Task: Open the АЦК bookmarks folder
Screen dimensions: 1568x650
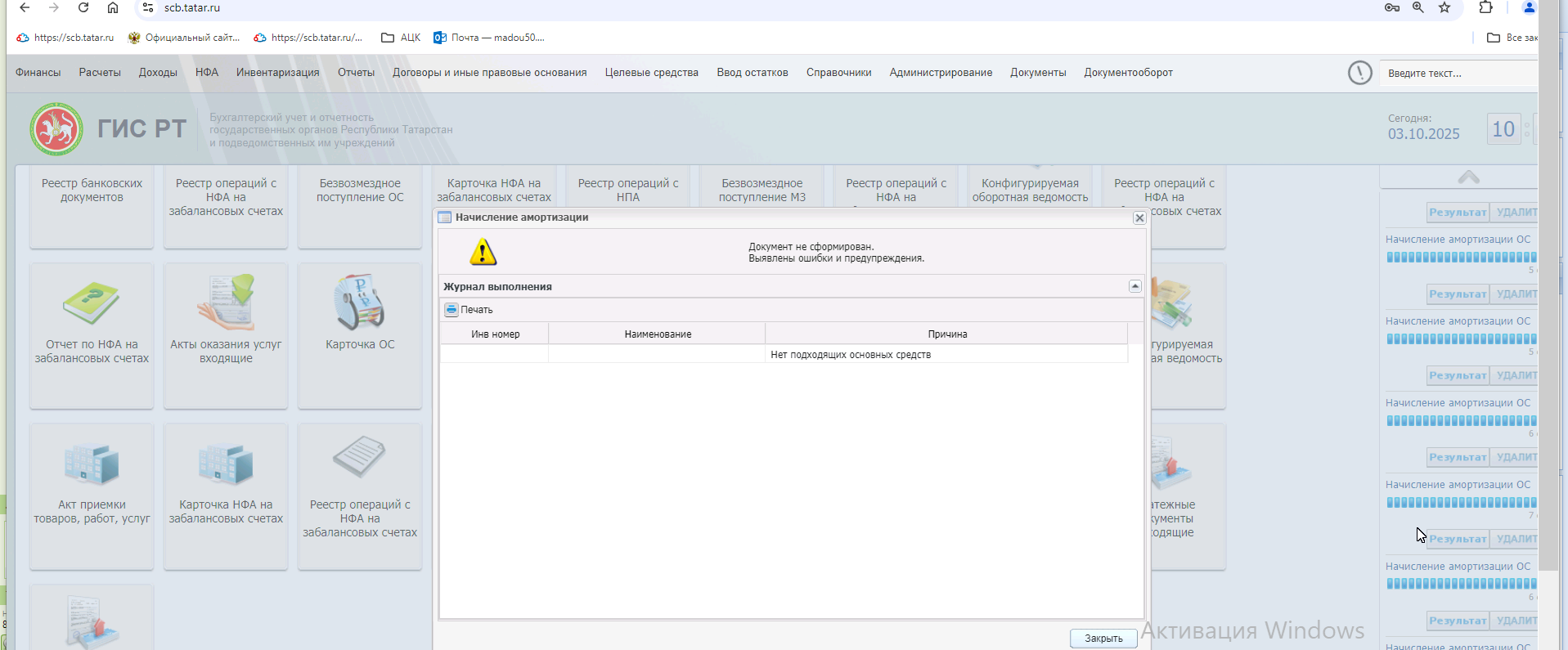Action: click(401, 38)
